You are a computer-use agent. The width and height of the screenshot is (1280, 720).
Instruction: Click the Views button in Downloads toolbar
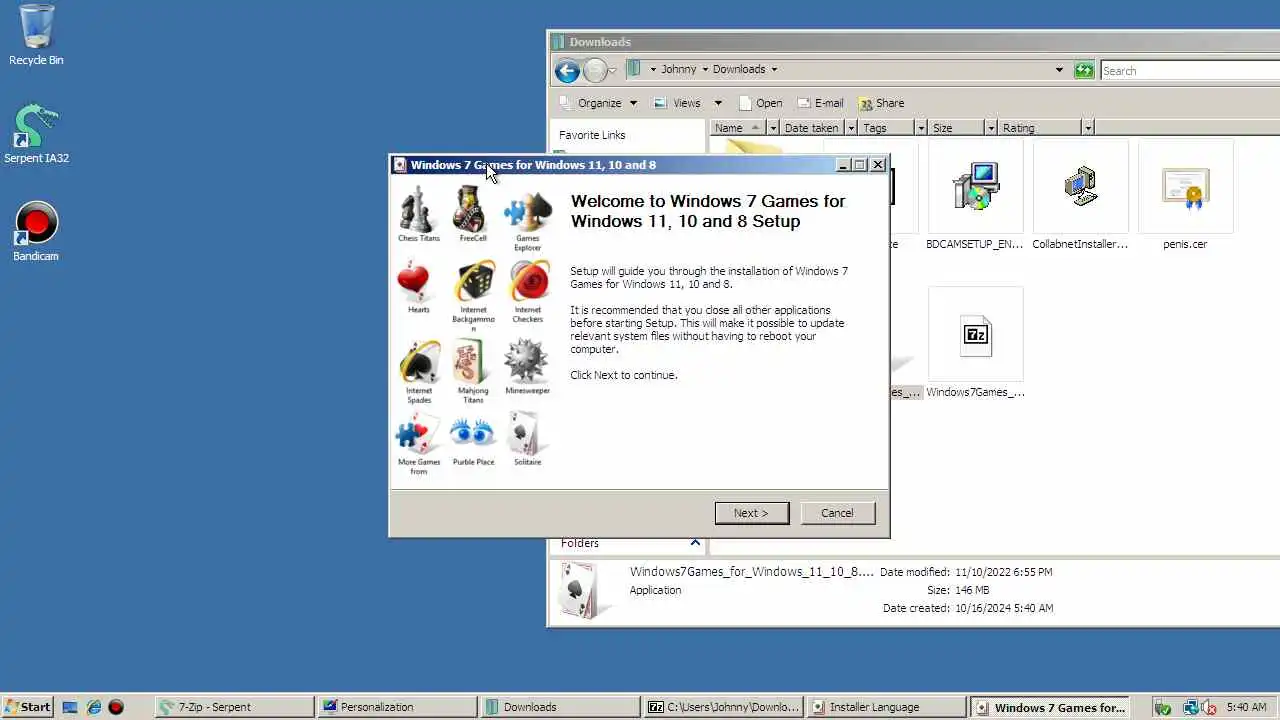click(677, 103)
